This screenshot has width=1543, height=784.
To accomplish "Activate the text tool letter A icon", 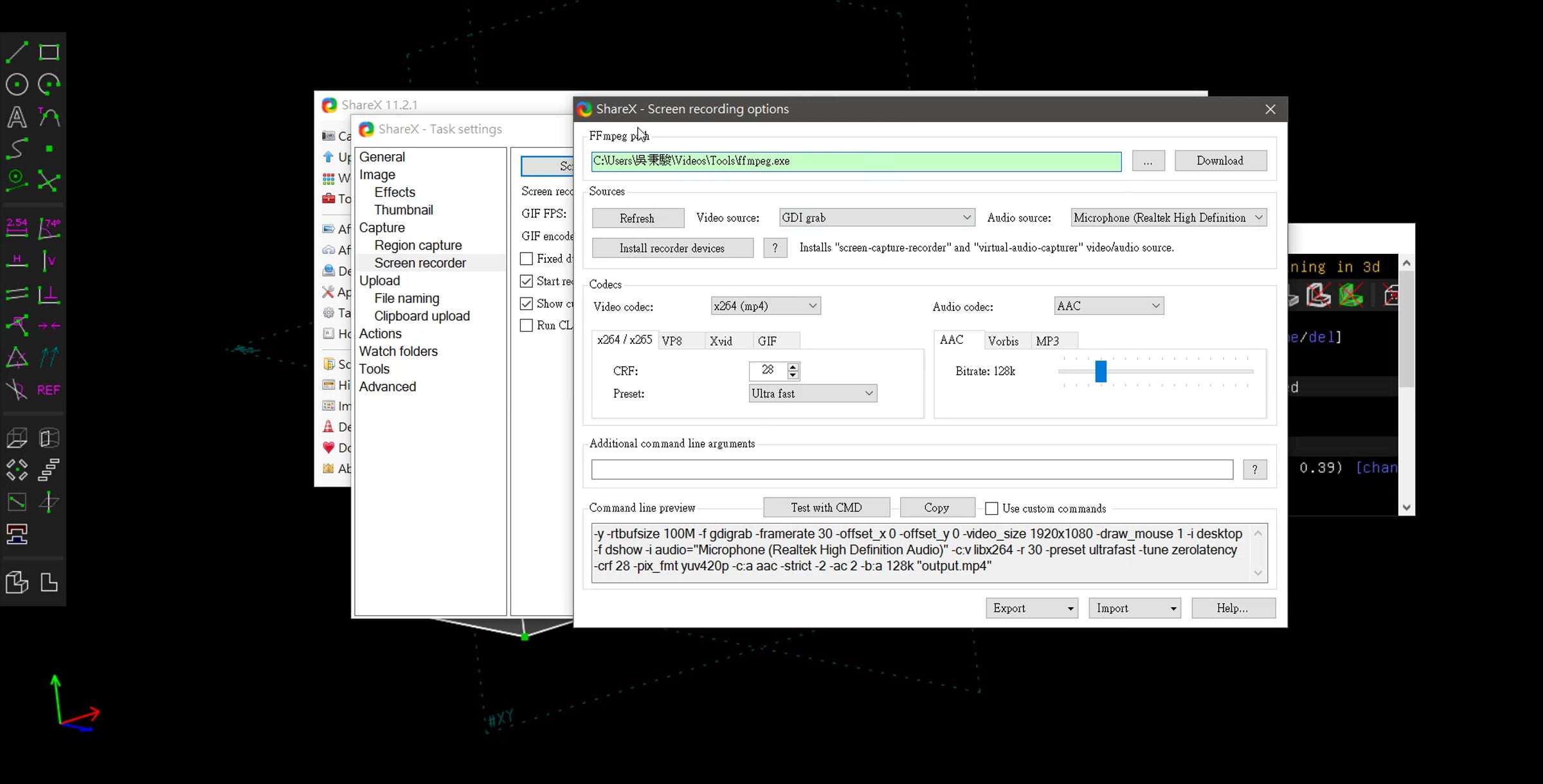I will [17, 117].
